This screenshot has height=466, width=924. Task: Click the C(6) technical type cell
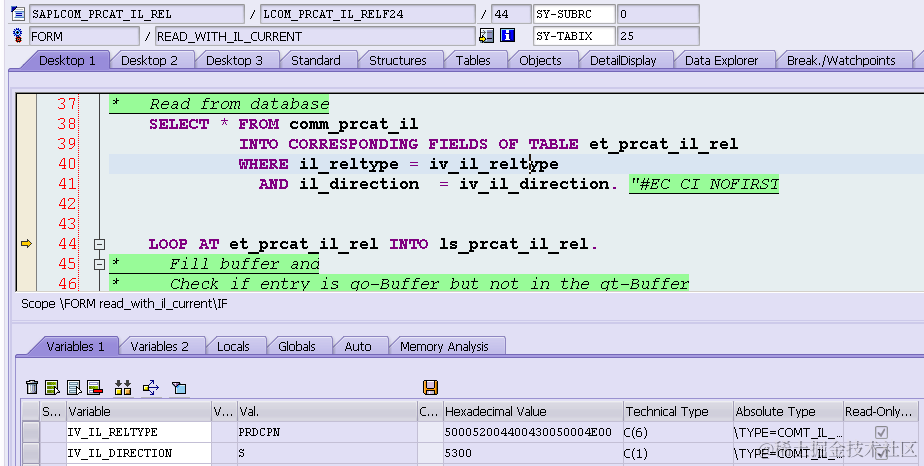click(678, 432)
